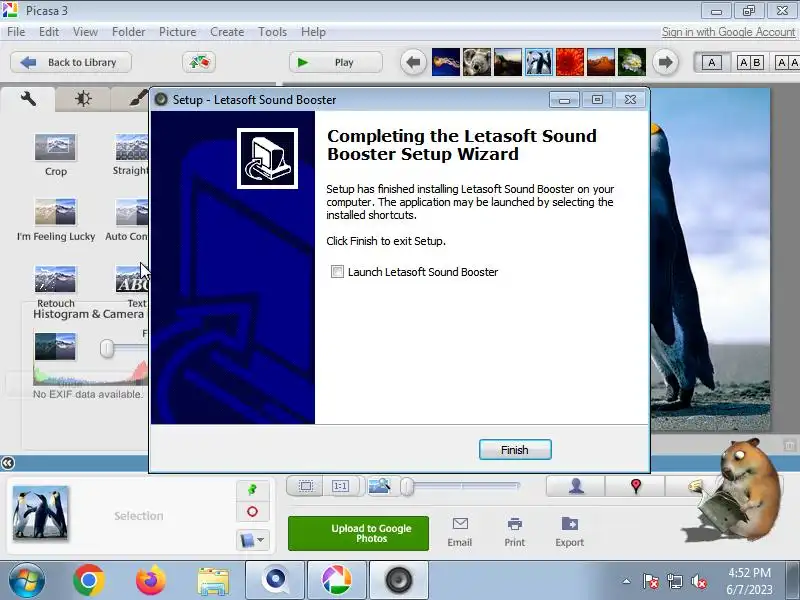
Task: Click the photo tray swap icon button
Action: 199,62
